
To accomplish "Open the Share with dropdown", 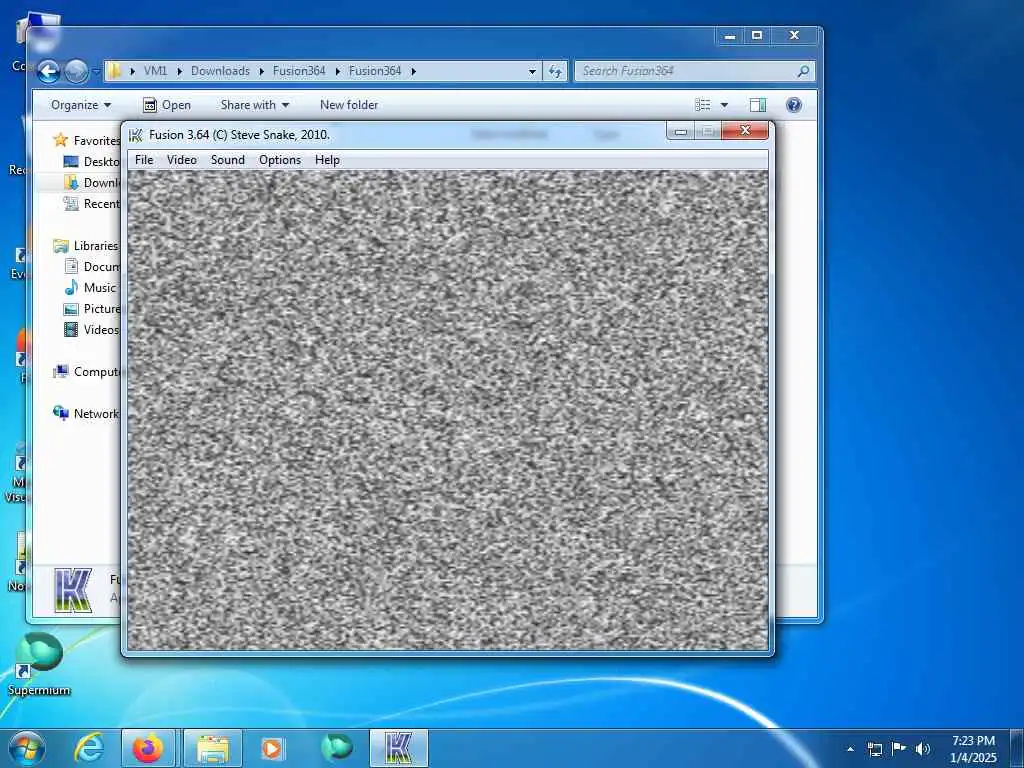I will click(255, 105).
